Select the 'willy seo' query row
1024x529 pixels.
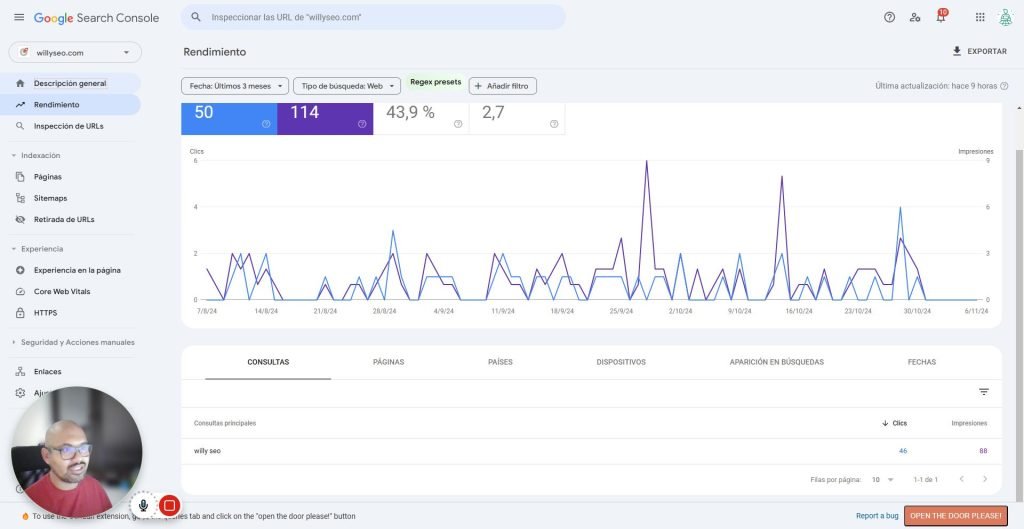tap(590, 451)
